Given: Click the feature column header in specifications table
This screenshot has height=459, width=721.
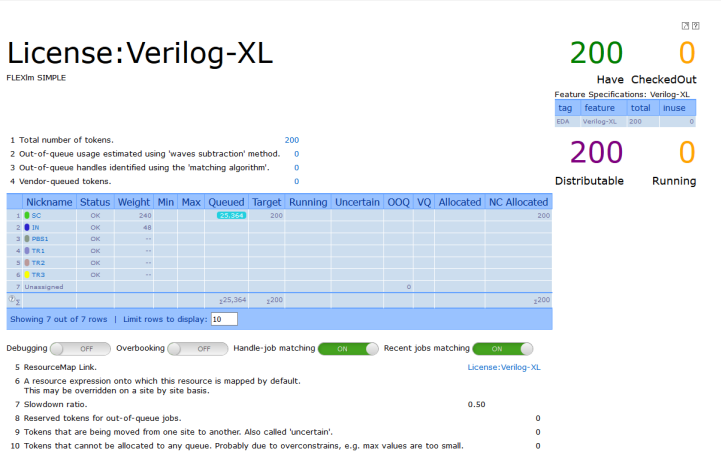Looking at the screenshot, I should pos(600,108).
